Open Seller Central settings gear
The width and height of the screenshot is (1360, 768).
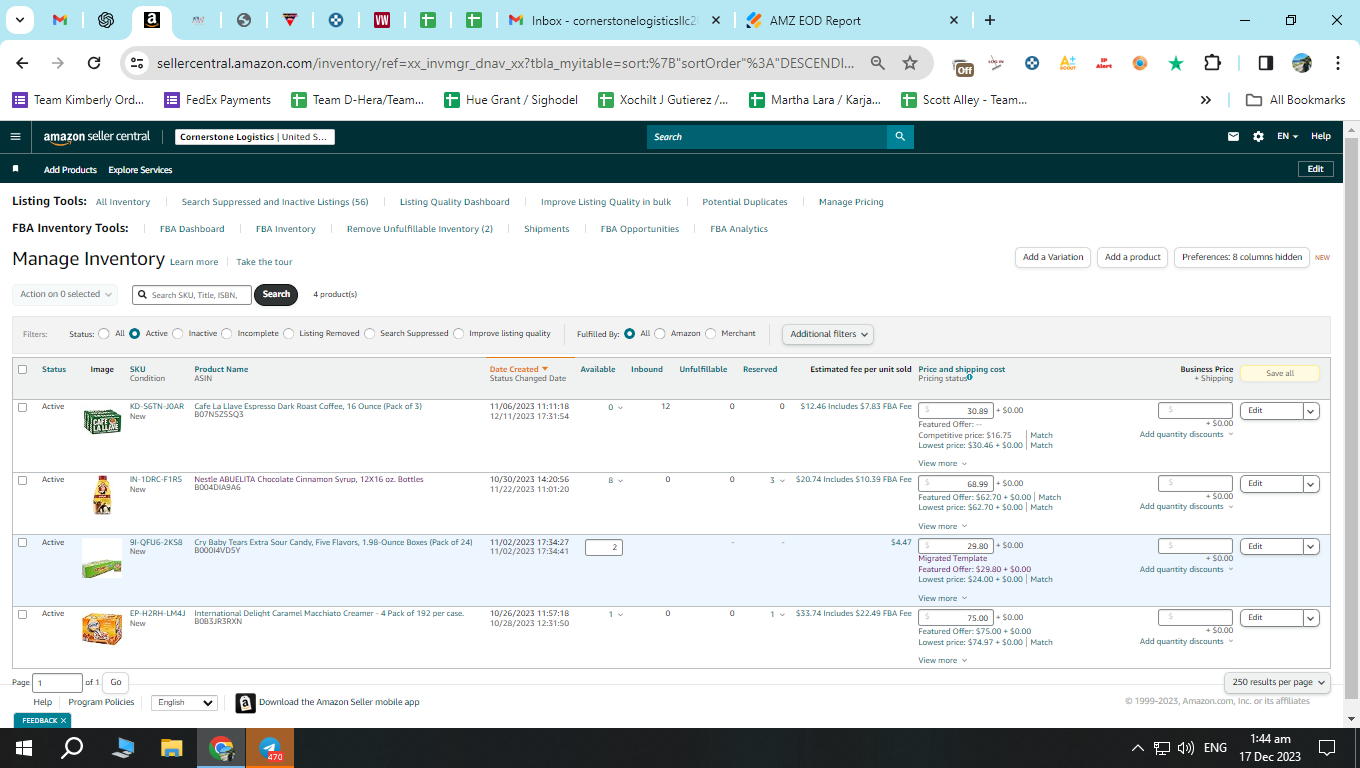pyautogui.click(x=1258, y=137)
